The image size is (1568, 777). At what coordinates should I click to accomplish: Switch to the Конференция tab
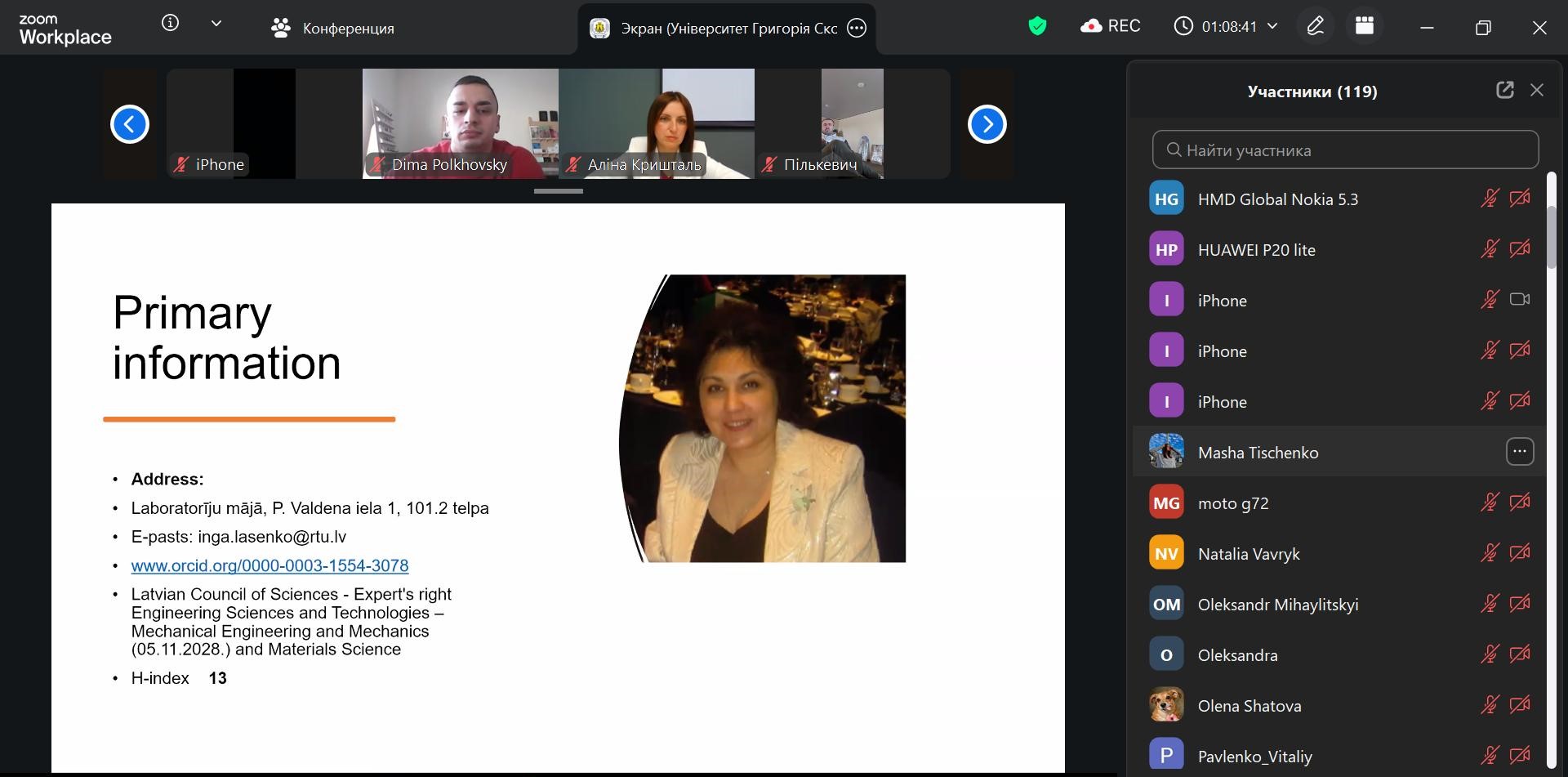(332, 29)
